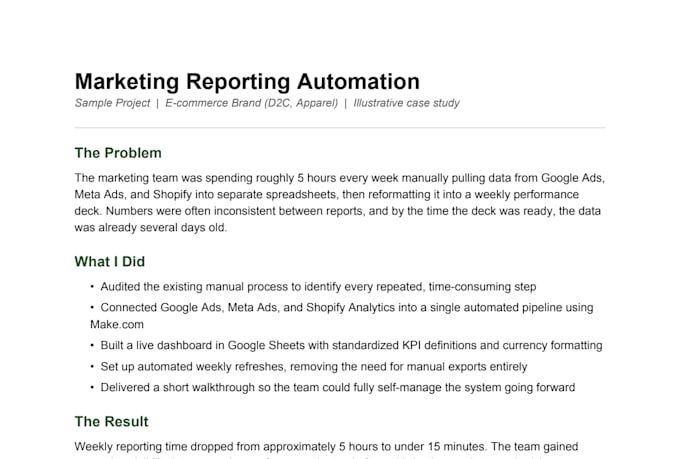Click the 'Make.com' text
The width and height of the screenshot is (680, 459).
pyautogui.click(x=117, y=325)
